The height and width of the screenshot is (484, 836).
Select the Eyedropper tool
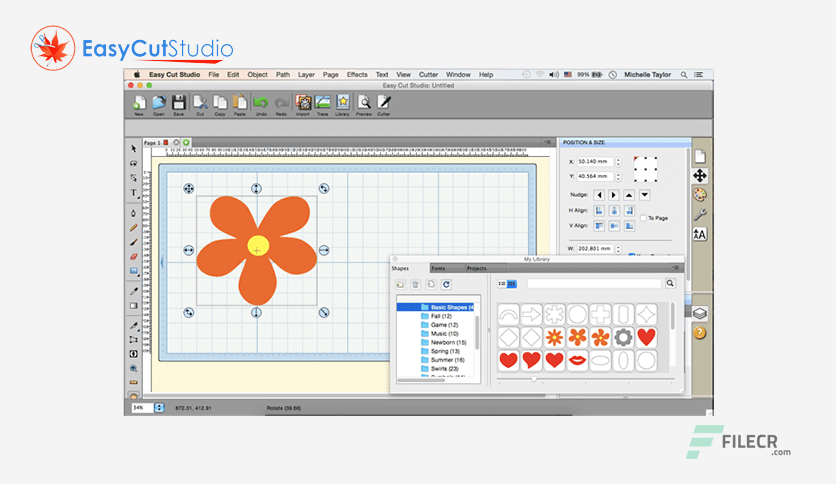pos(133,291)
